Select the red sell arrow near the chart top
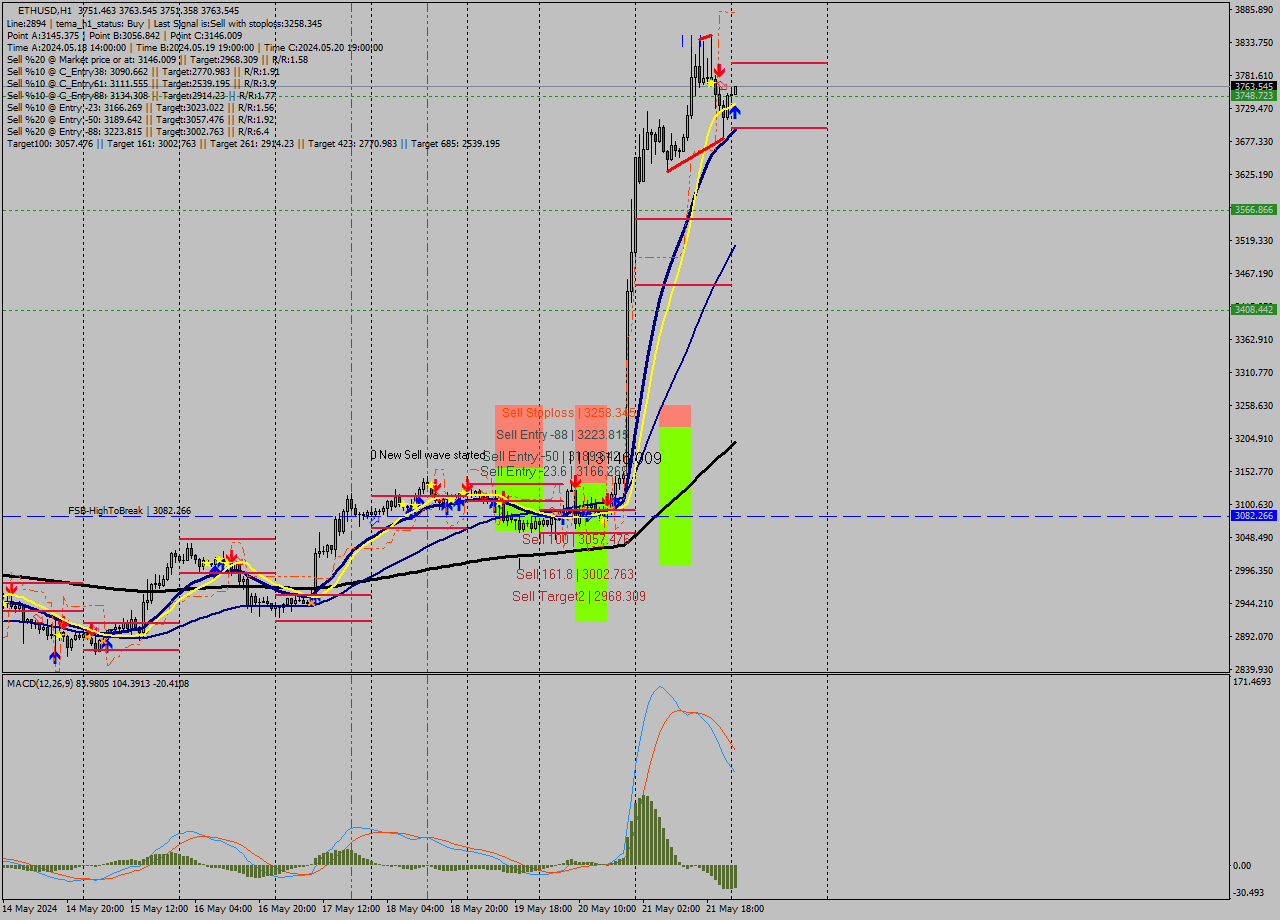Viewport: 1280px width, 920px height. 719,72
